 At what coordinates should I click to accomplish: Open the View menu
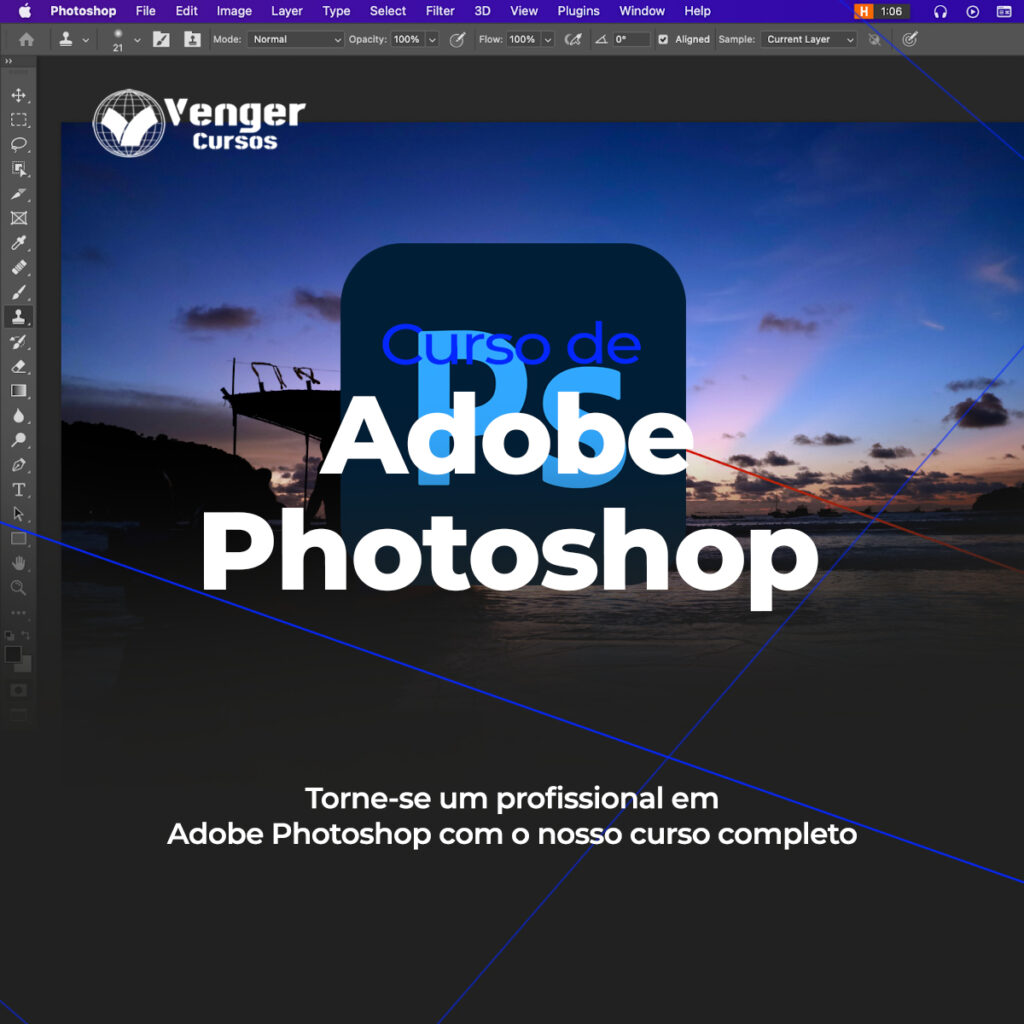pyautogui.click(x=524, y=11)
